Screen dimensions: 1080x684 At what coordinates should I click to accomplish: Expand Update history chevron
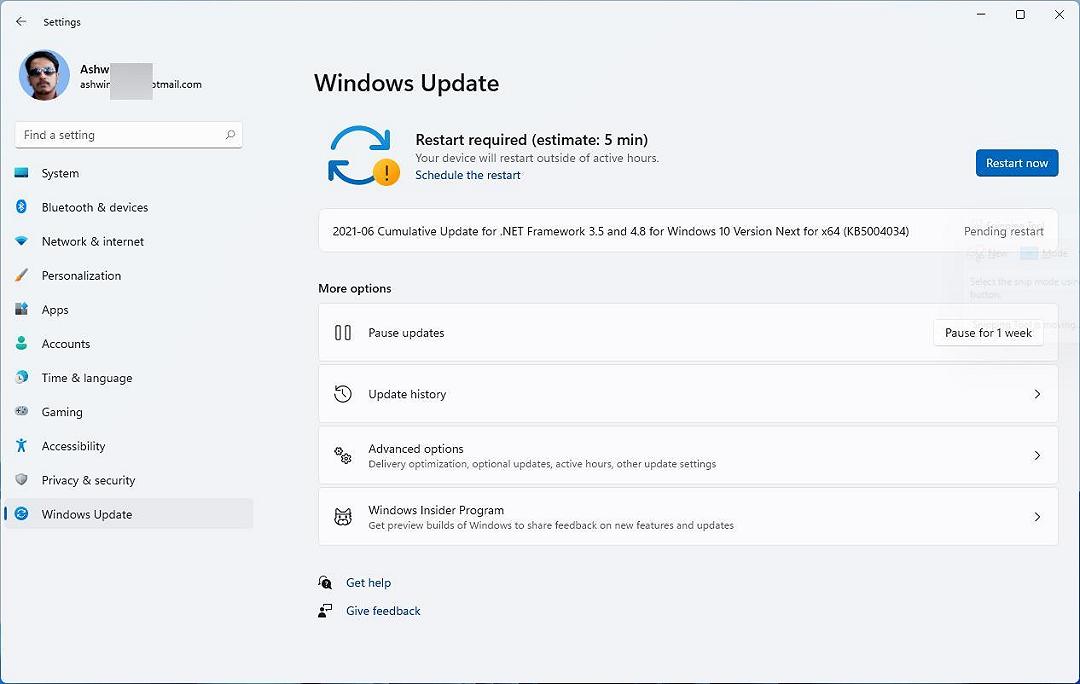click(1037, 394)
